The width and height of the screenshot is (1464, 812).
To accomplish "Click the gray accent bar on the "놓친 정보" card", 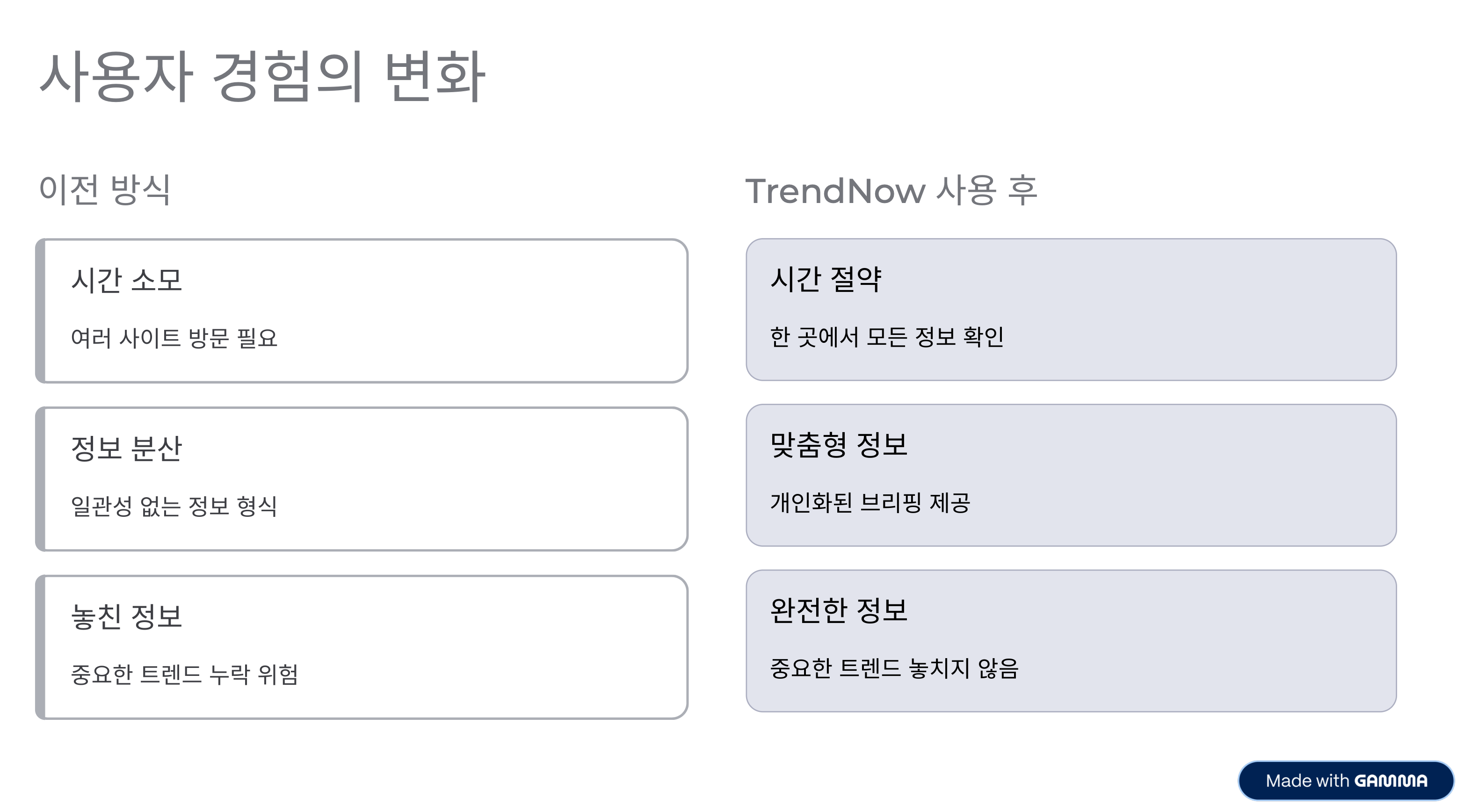I will [x=40, y=647].
